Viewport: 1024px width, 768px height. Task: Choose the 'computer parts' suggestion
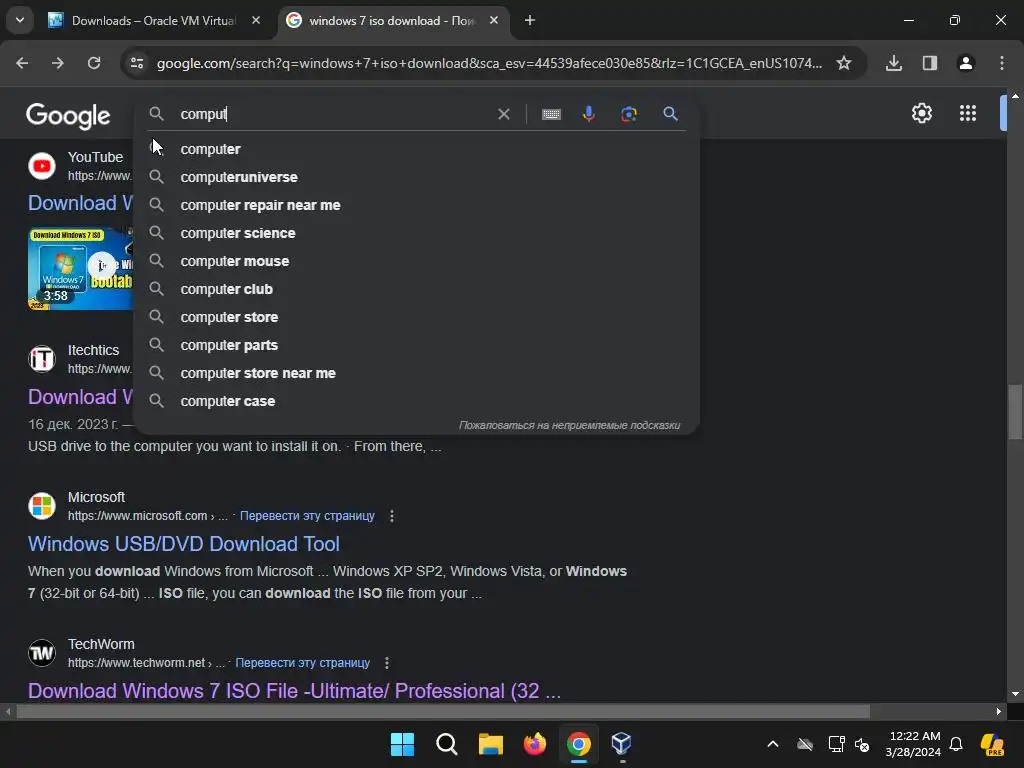416,345
